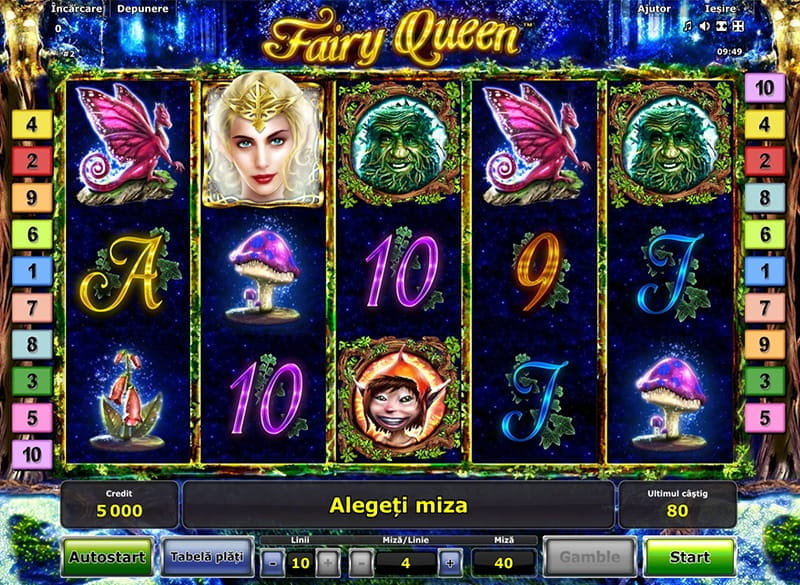800x585 pixels.
Task: Open the Depunere deposit option
Action: point(143,9)
